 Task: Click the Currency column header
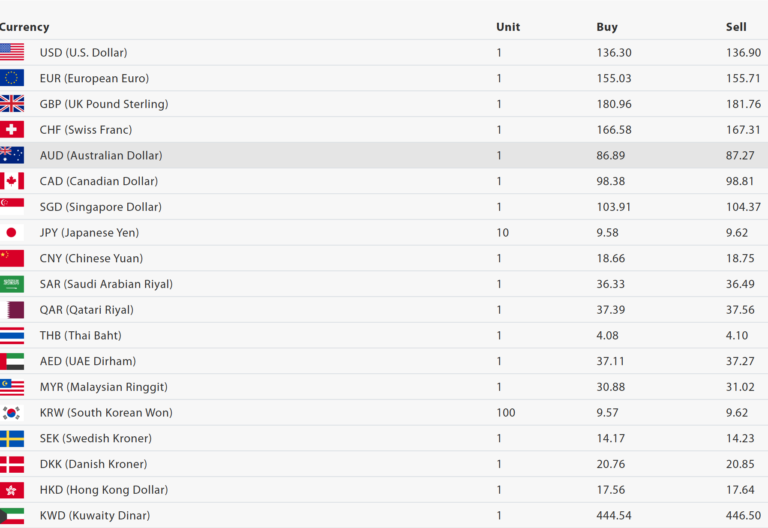(24, 27)
